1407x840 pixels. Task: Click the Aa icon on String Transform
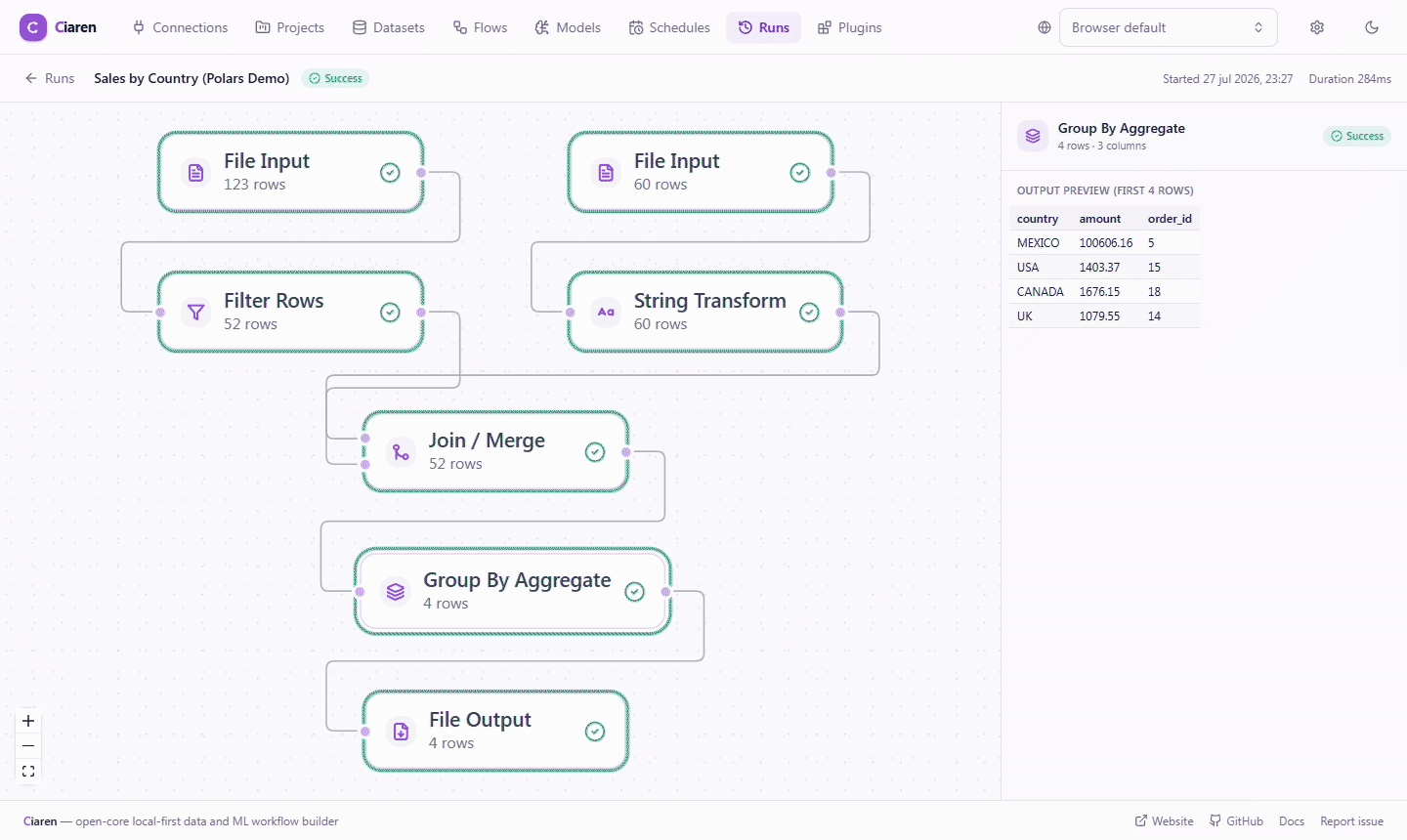606,313
